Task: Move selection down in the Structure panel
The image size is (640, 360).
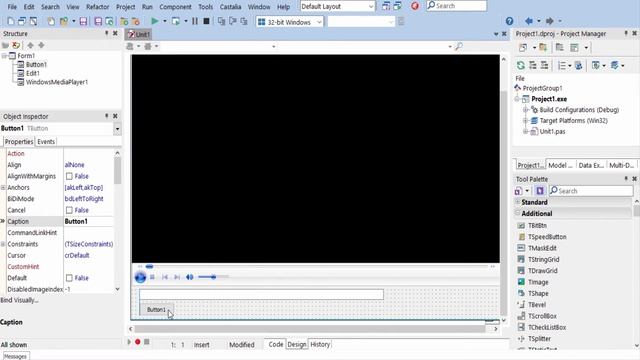Action: tap(41, 45)
